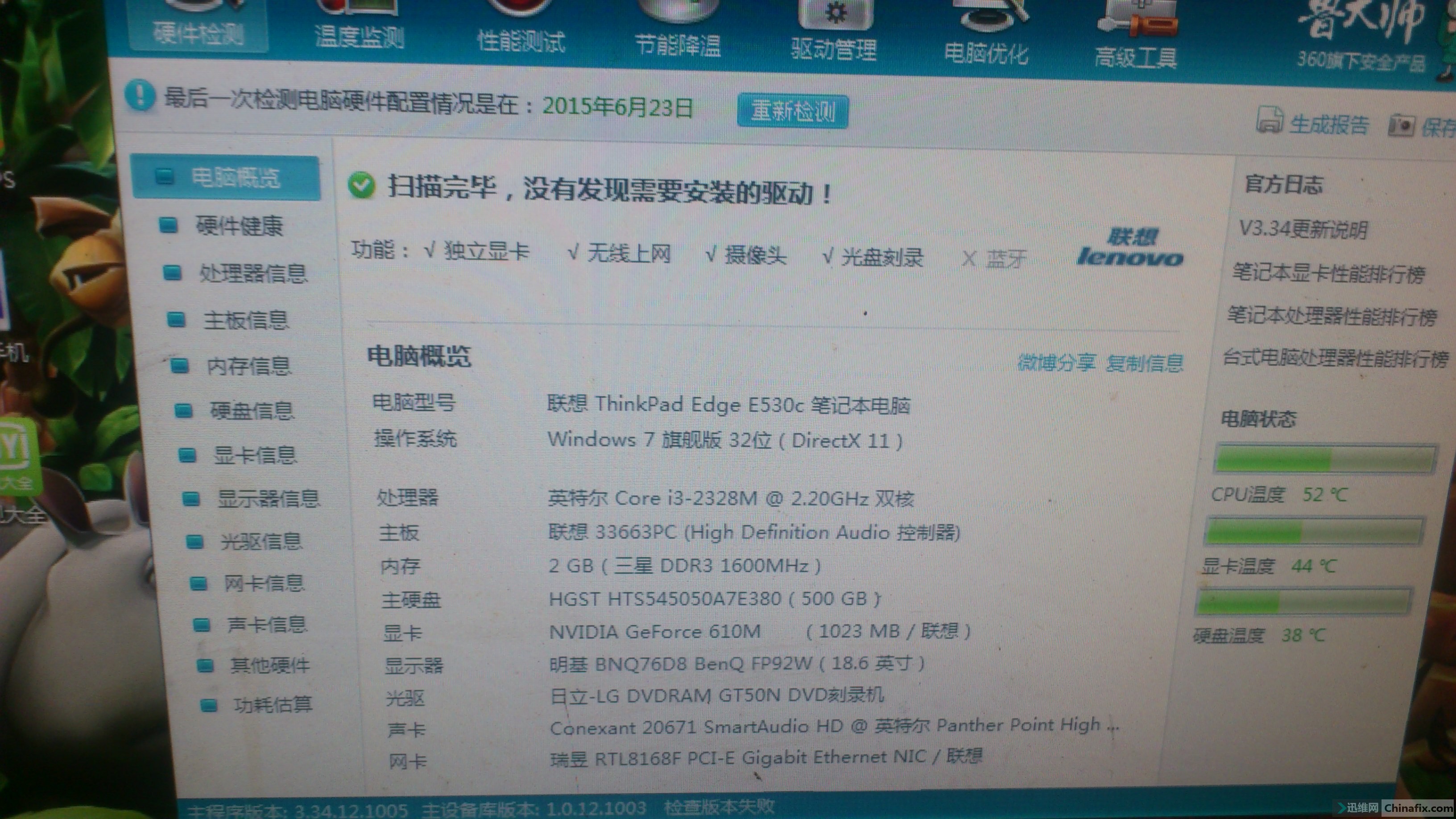Viewport: 1456px width, 819px height.
Task: Click the blue square icon beside 光驱信息
Action: pyautogui.click(x=195, y=542)
